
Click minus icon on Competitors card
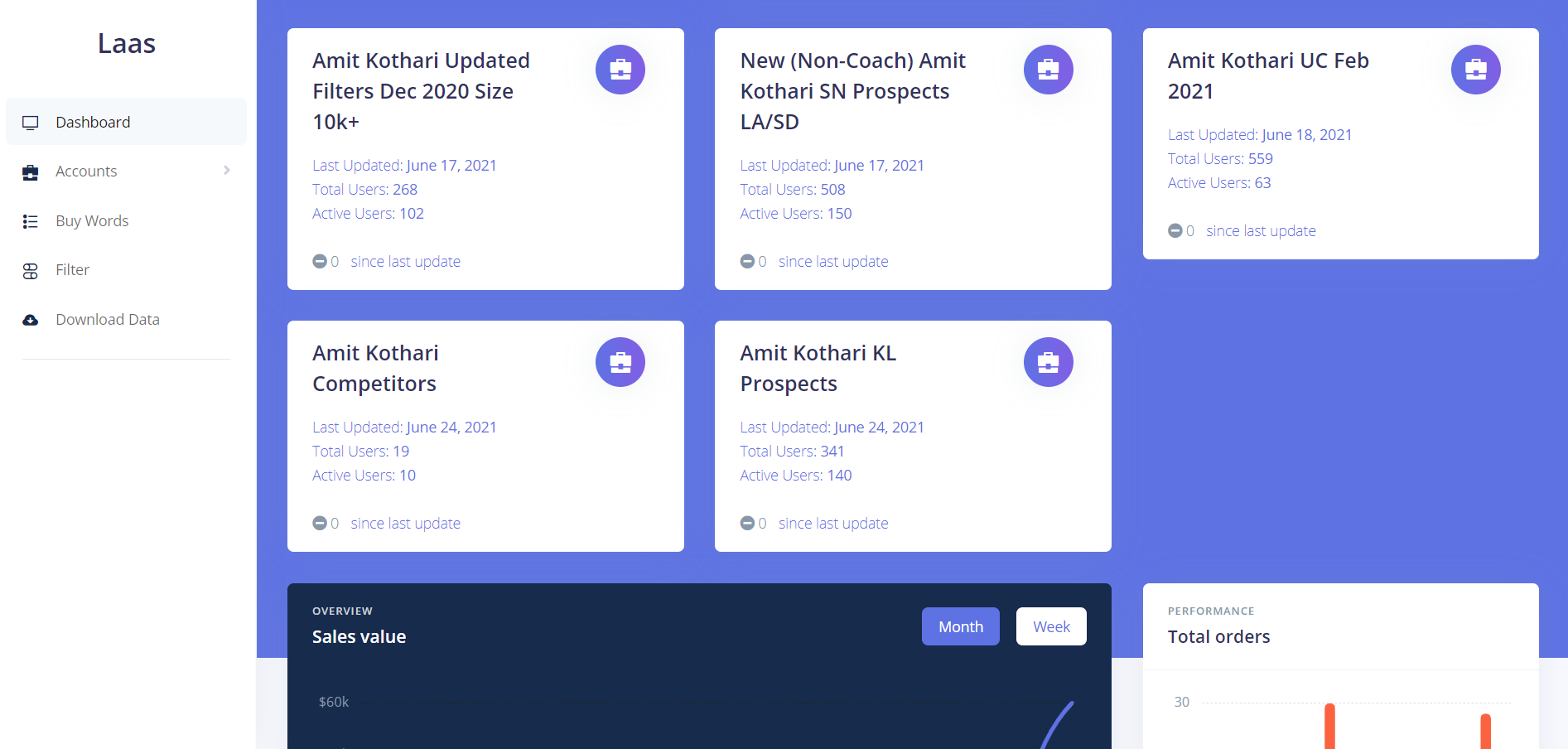tap(320, 523)
